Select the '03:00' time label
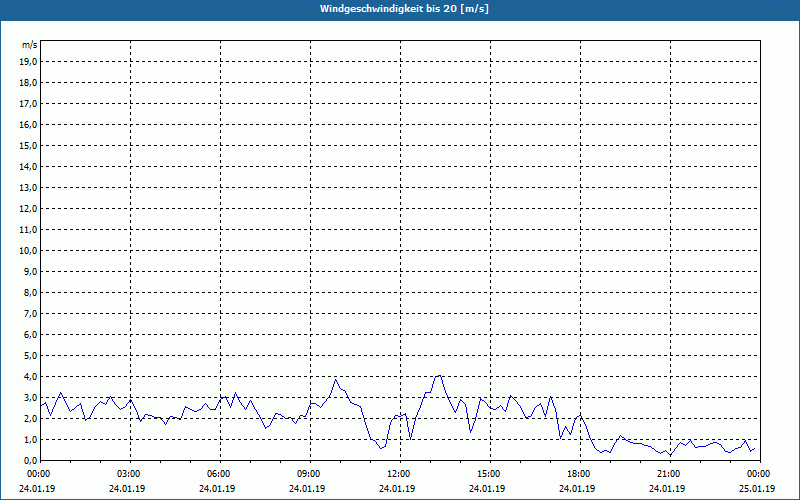 click(127, 474)
